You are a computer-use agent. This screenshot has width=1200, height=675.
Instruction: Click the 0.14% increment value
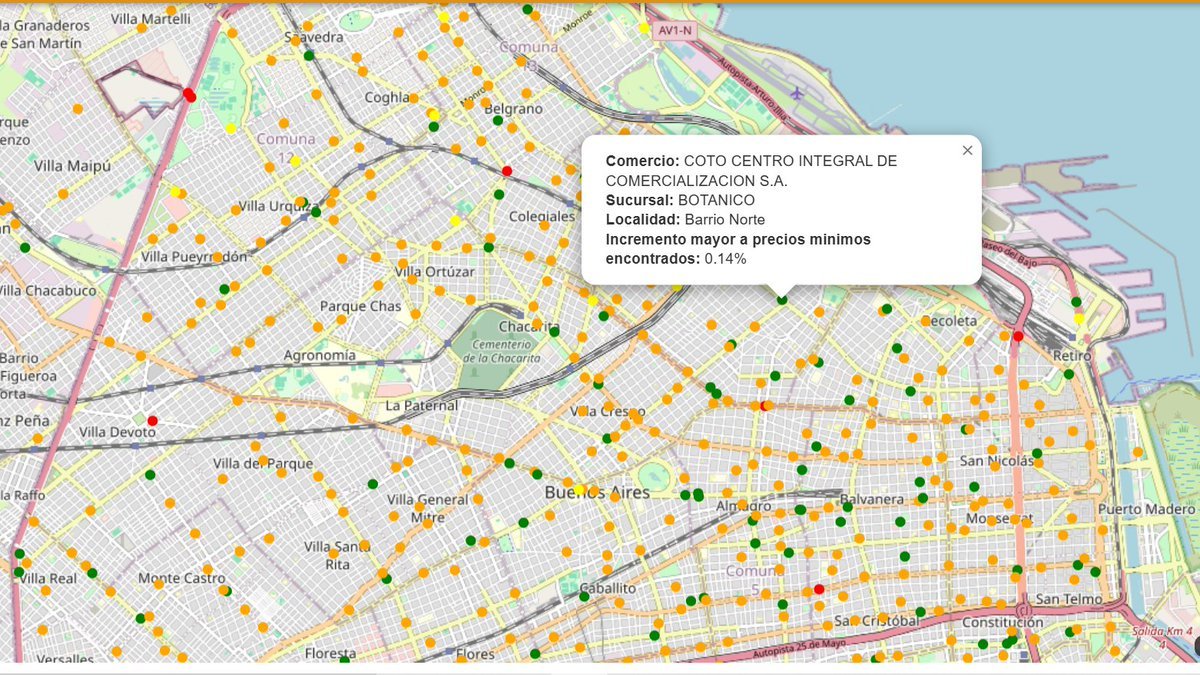point(725,259)
